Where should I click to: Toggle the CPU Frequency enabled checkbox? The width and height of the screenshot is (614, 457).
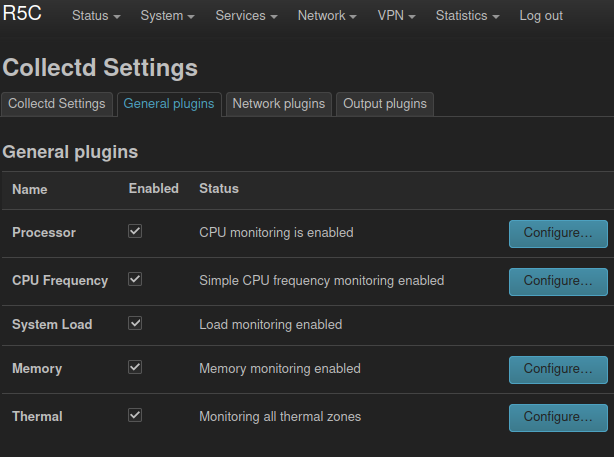(135, 279)
